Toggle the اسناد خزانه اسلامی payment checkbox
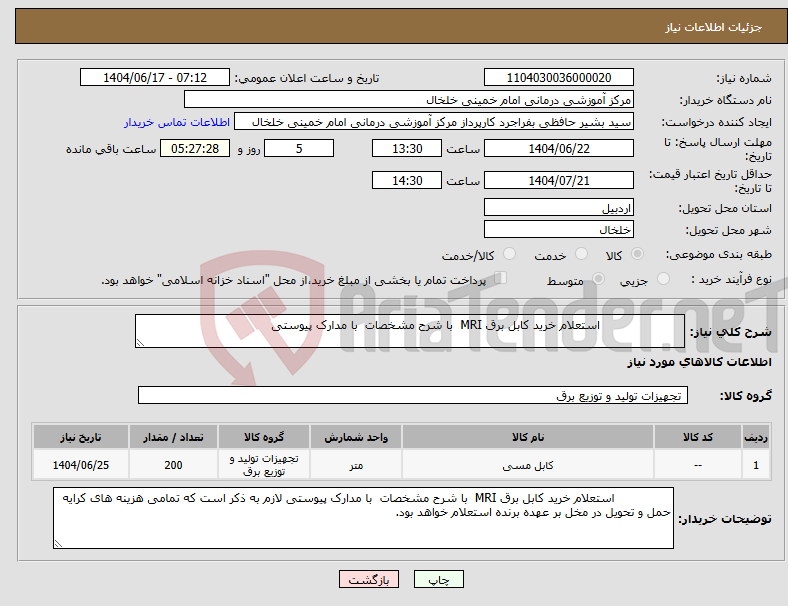The width and height of the screenshot is (788, 606). (501, 277)
